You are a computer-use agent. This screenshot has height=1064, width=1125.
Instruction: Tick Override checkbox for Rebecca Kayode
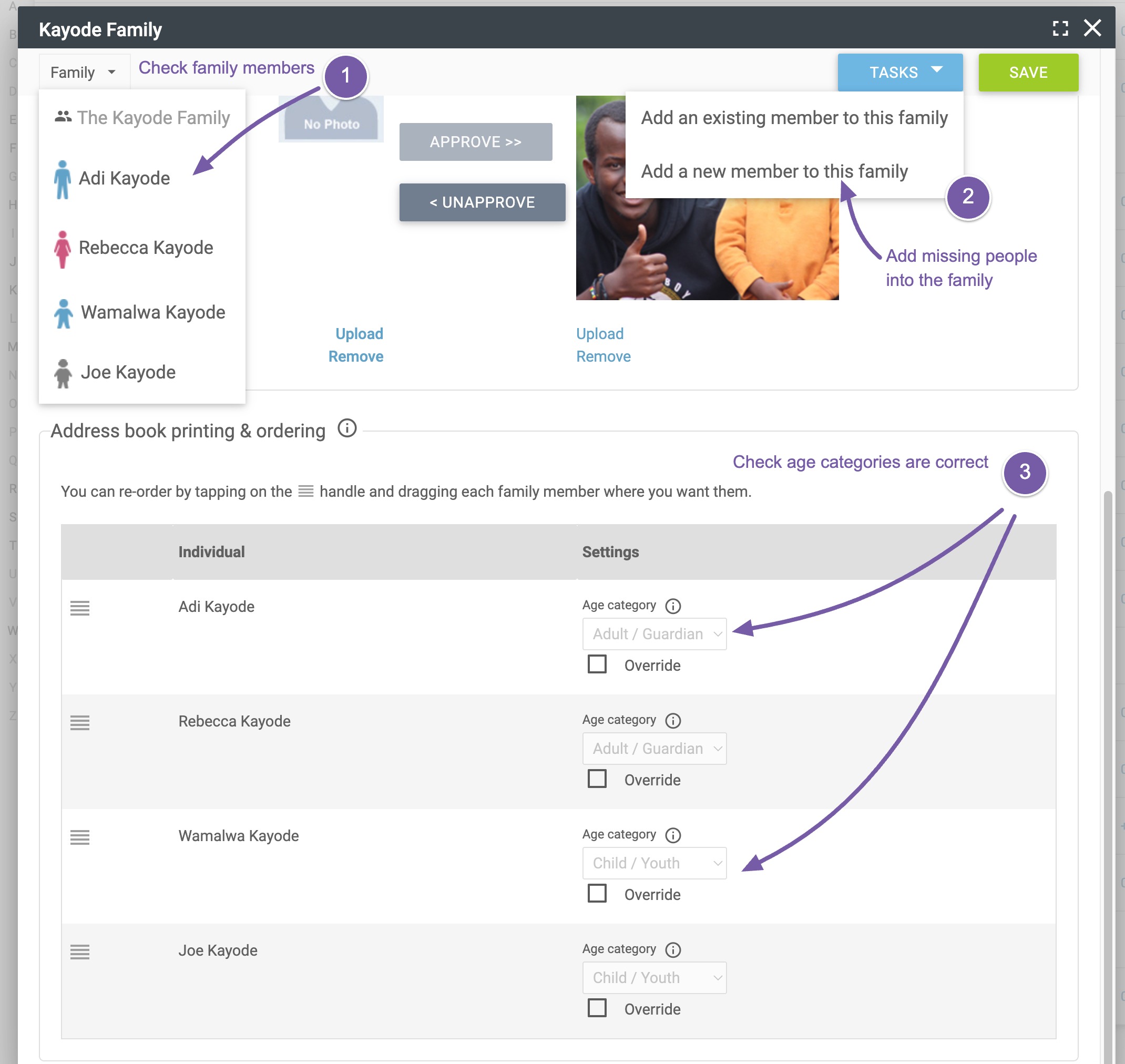pos(597,779)
